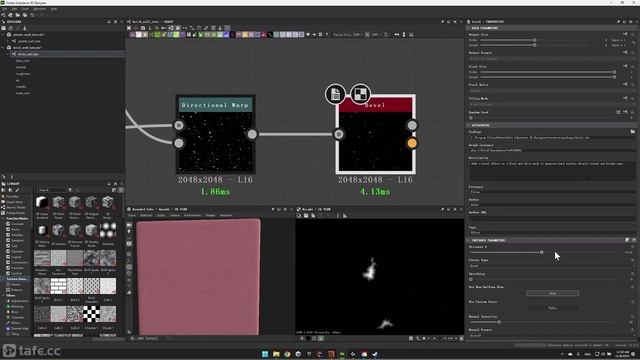Open the Corner Type dropdown

click(x=552, y=266)
